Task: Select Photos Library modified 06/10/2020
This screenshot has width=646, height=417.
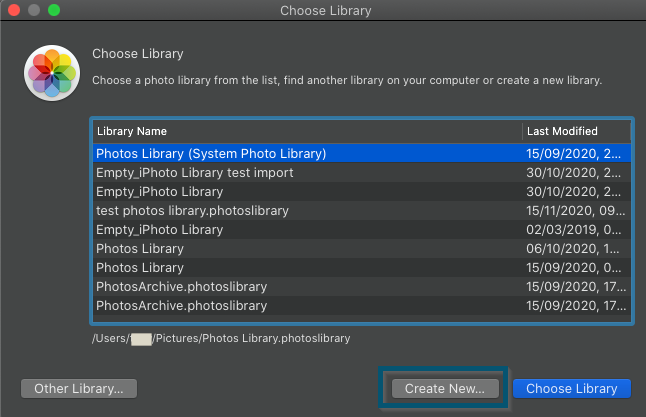Action: click(362, 248)
